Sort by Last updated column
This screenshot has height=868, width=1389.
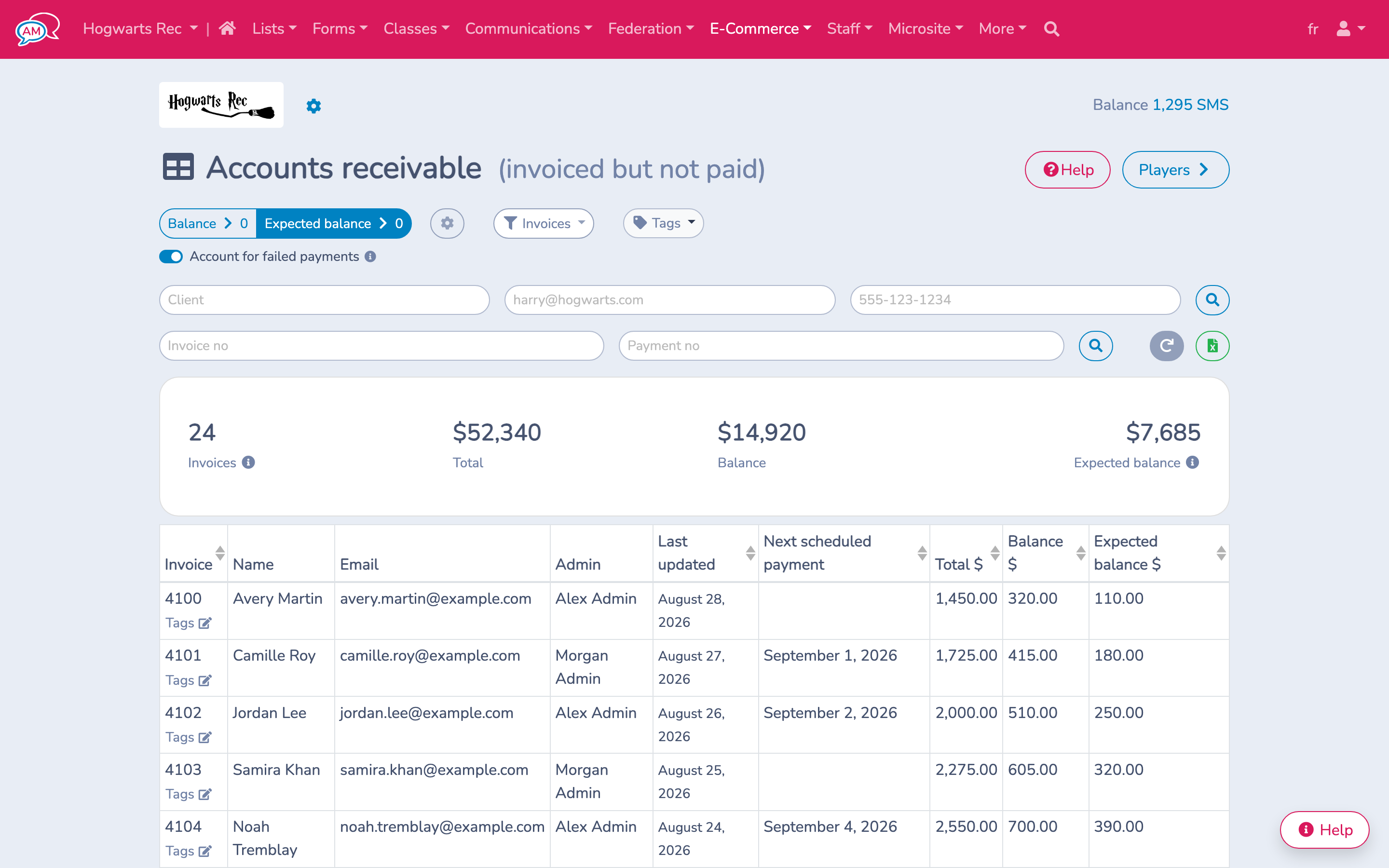[750, 553]
